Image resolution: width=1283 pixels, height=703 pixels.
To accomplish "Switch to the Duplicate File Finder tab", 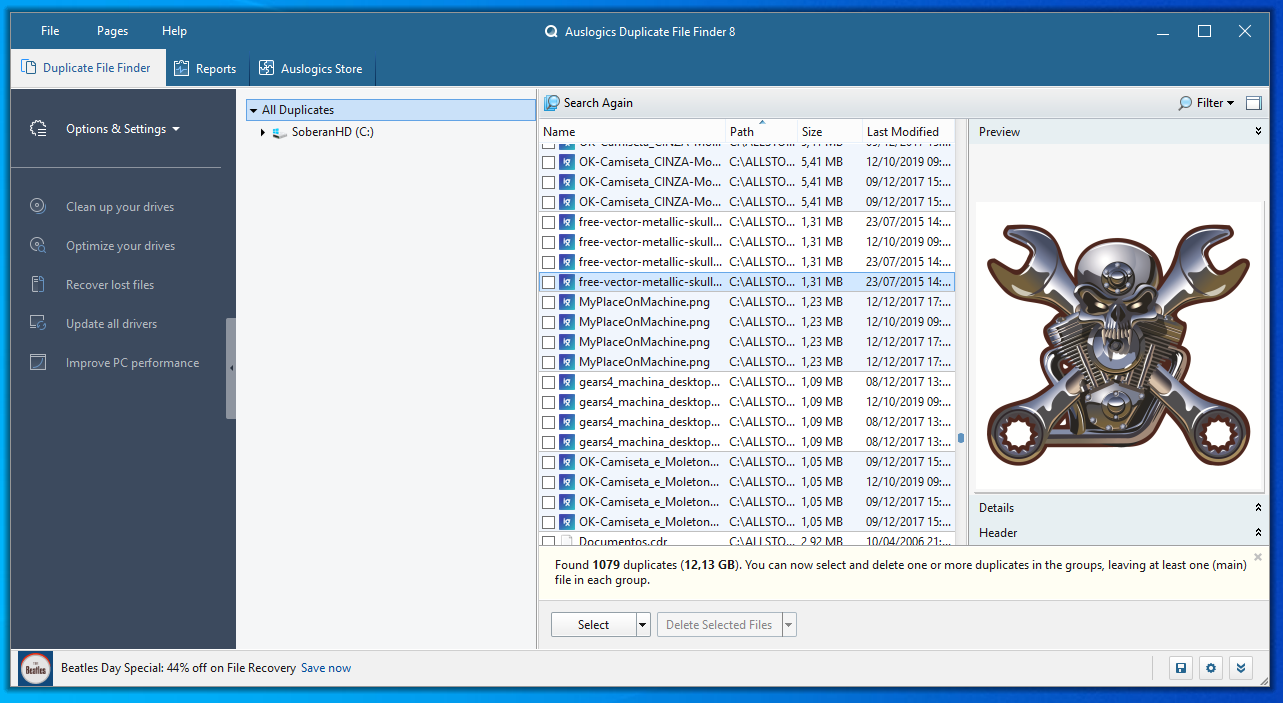I will point(86,68).
